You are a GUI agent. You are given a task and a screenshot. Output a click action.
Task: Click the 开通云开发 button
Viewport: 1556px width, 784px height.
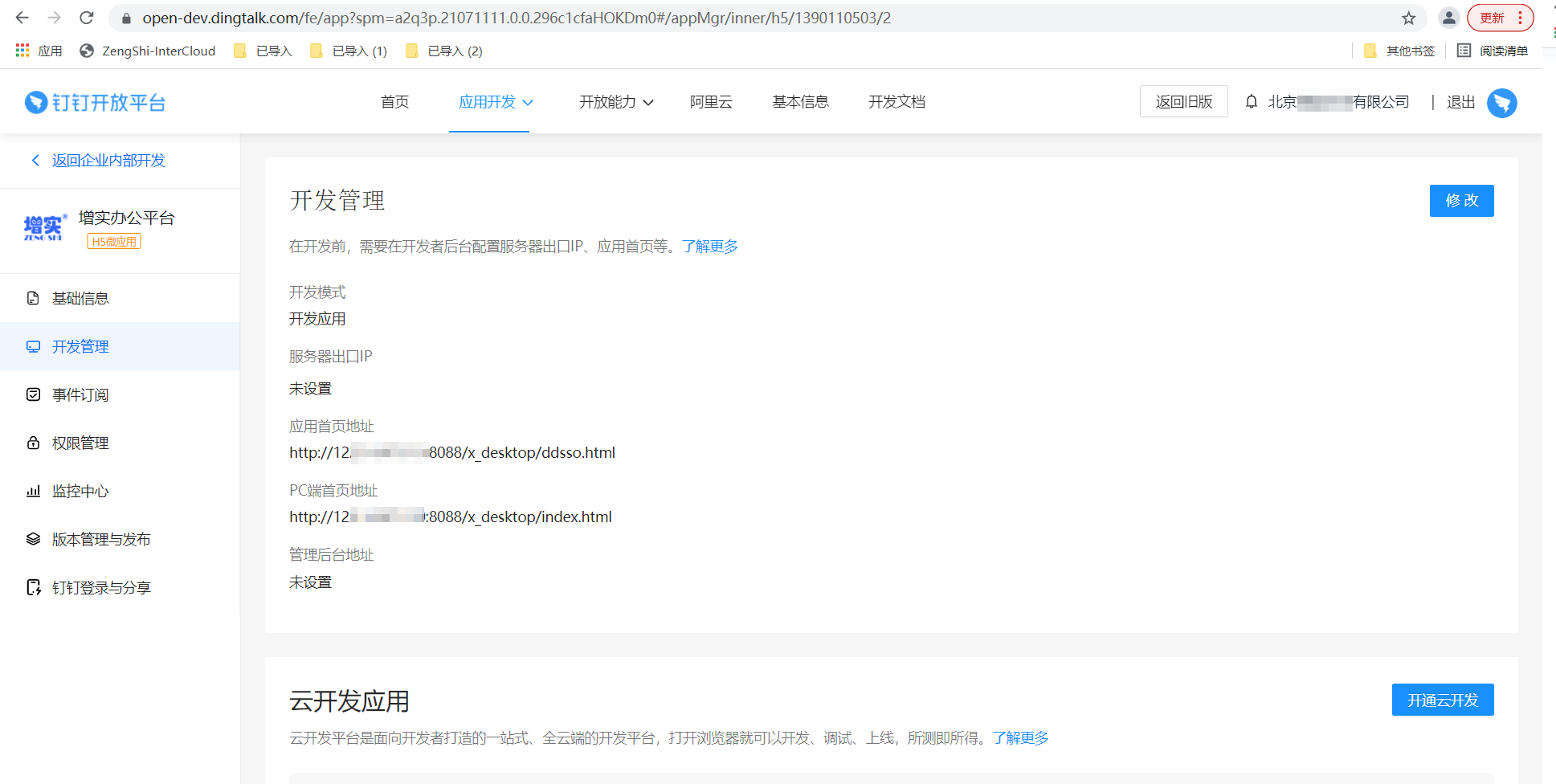click(1442, 700)
